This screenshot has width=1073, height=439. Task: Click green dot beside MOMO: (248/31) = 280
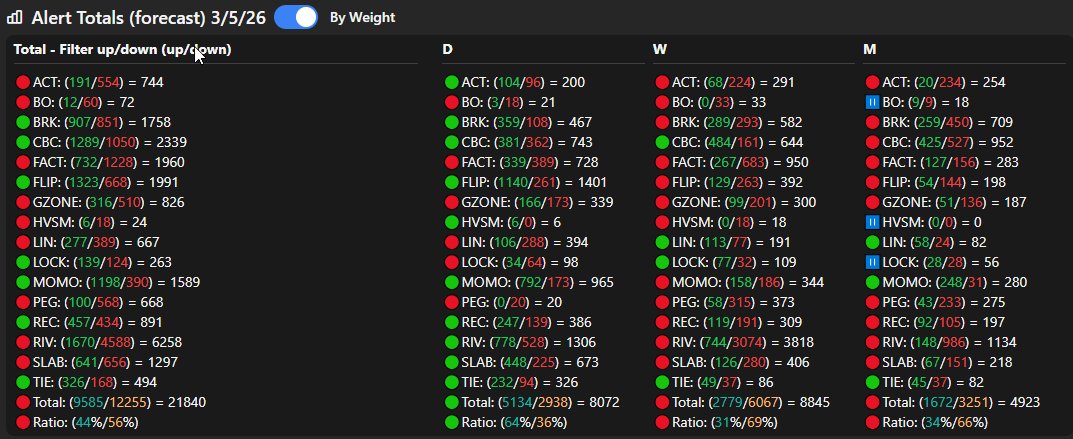pos(872,282)
